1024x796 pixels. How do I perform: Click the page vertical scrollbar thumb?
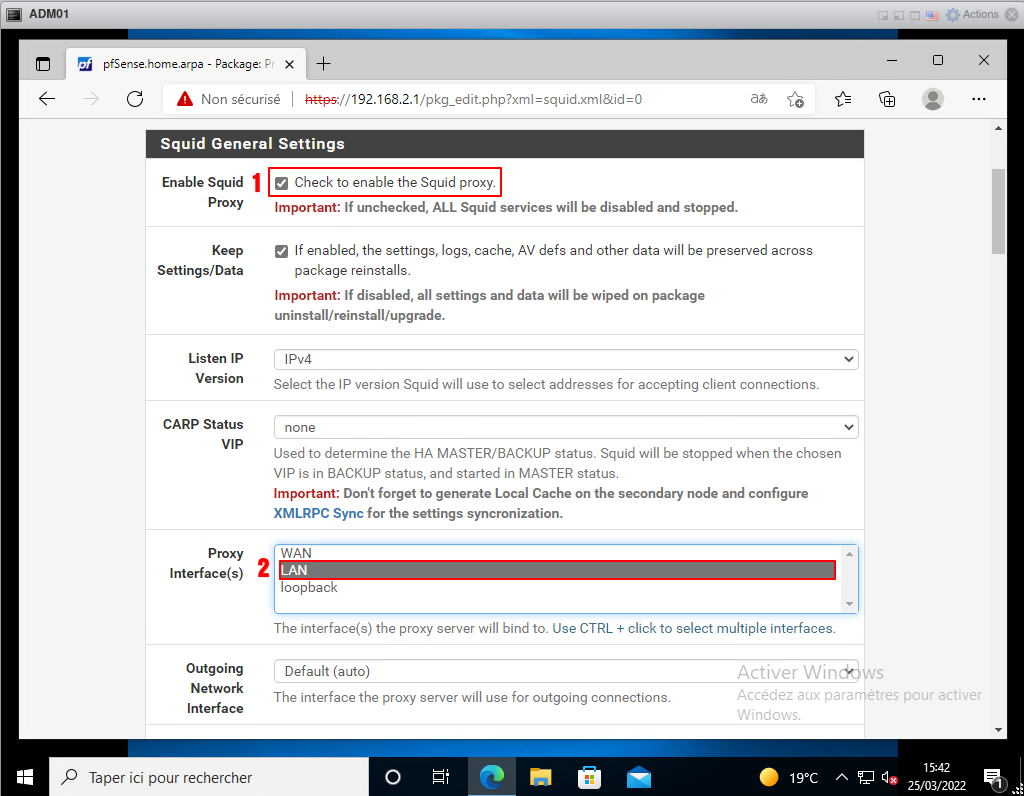coord(998,210)
